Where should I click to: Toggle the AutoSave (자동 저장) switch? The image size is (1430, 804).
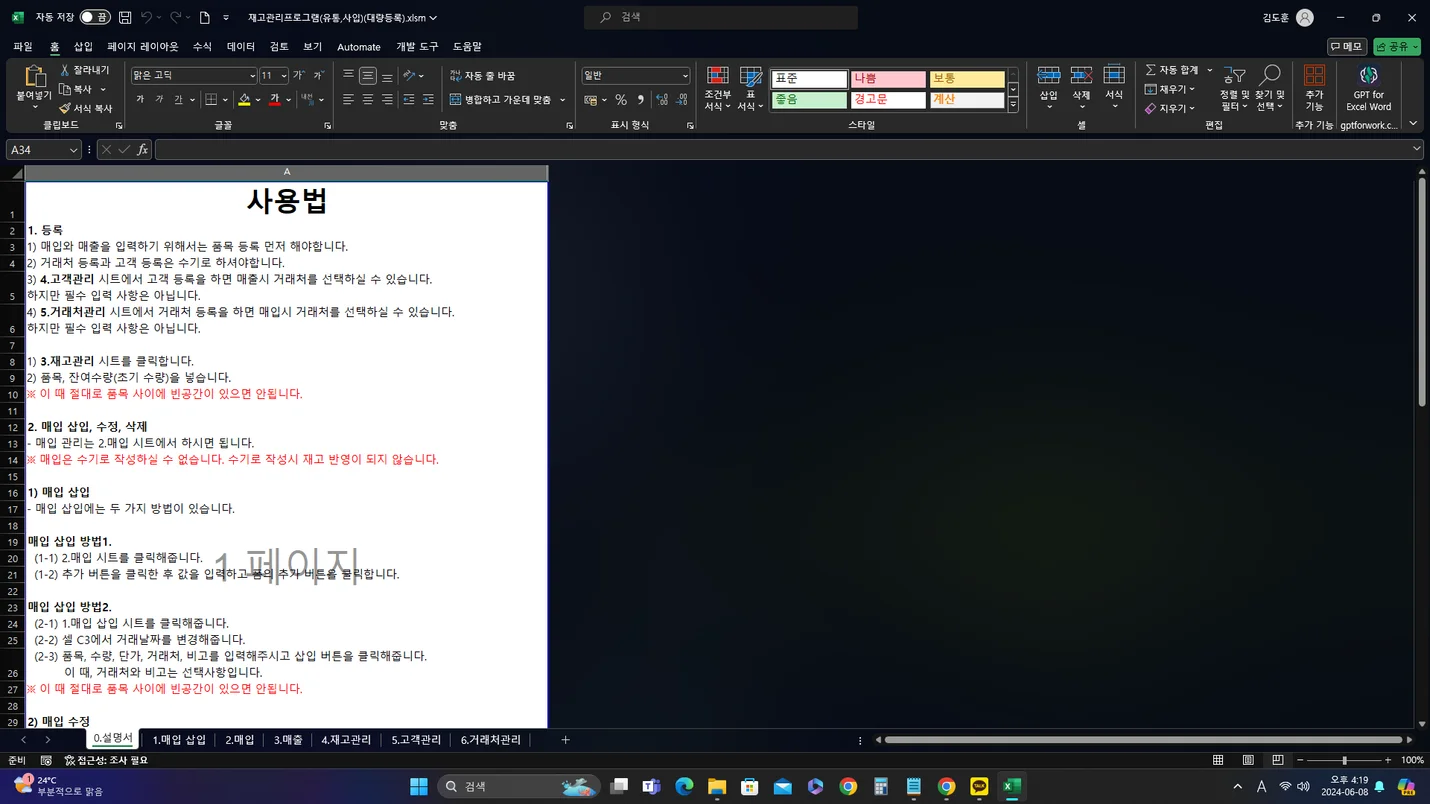coord(96,17)
